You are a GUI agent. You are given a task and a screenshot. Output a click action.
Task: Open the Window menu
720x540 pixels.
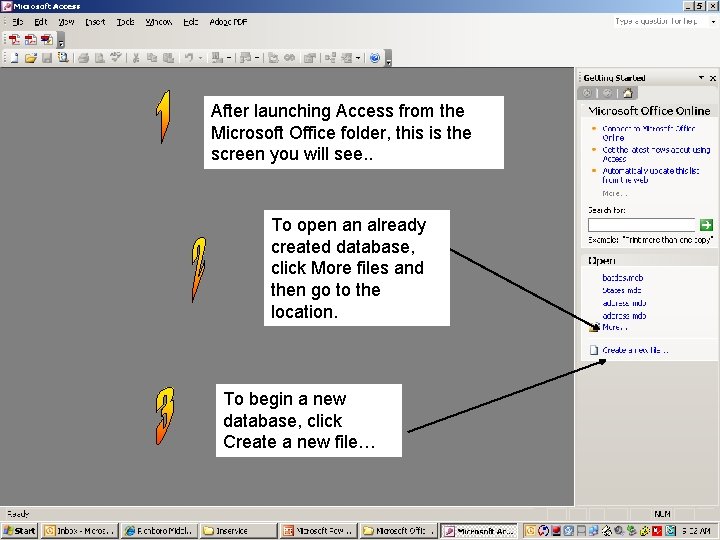158,22
